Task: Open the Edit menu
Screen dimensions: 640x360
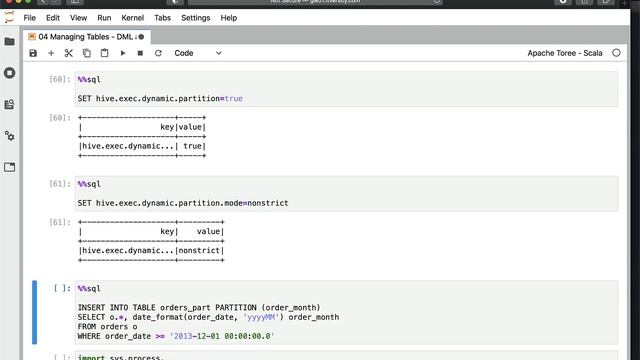Action: point(53,18)
